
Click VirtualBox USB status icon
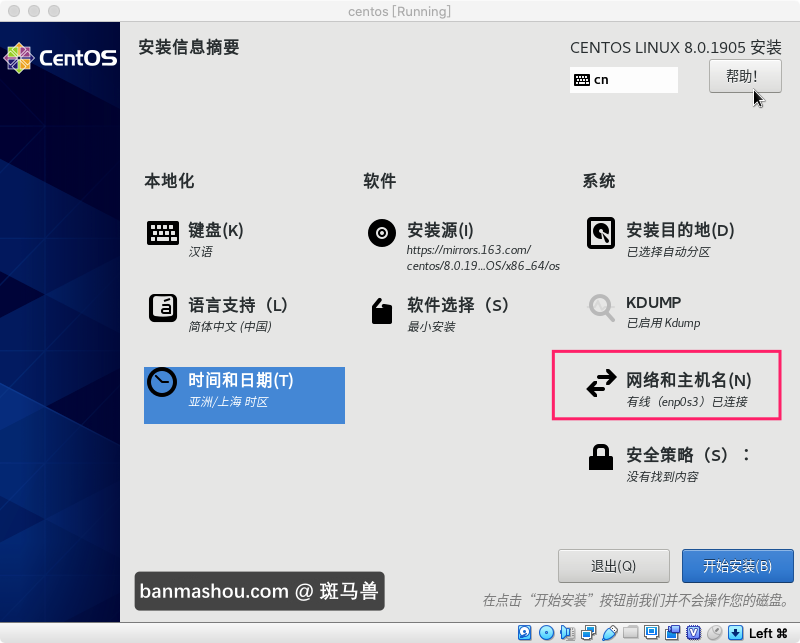pos(610,633)
